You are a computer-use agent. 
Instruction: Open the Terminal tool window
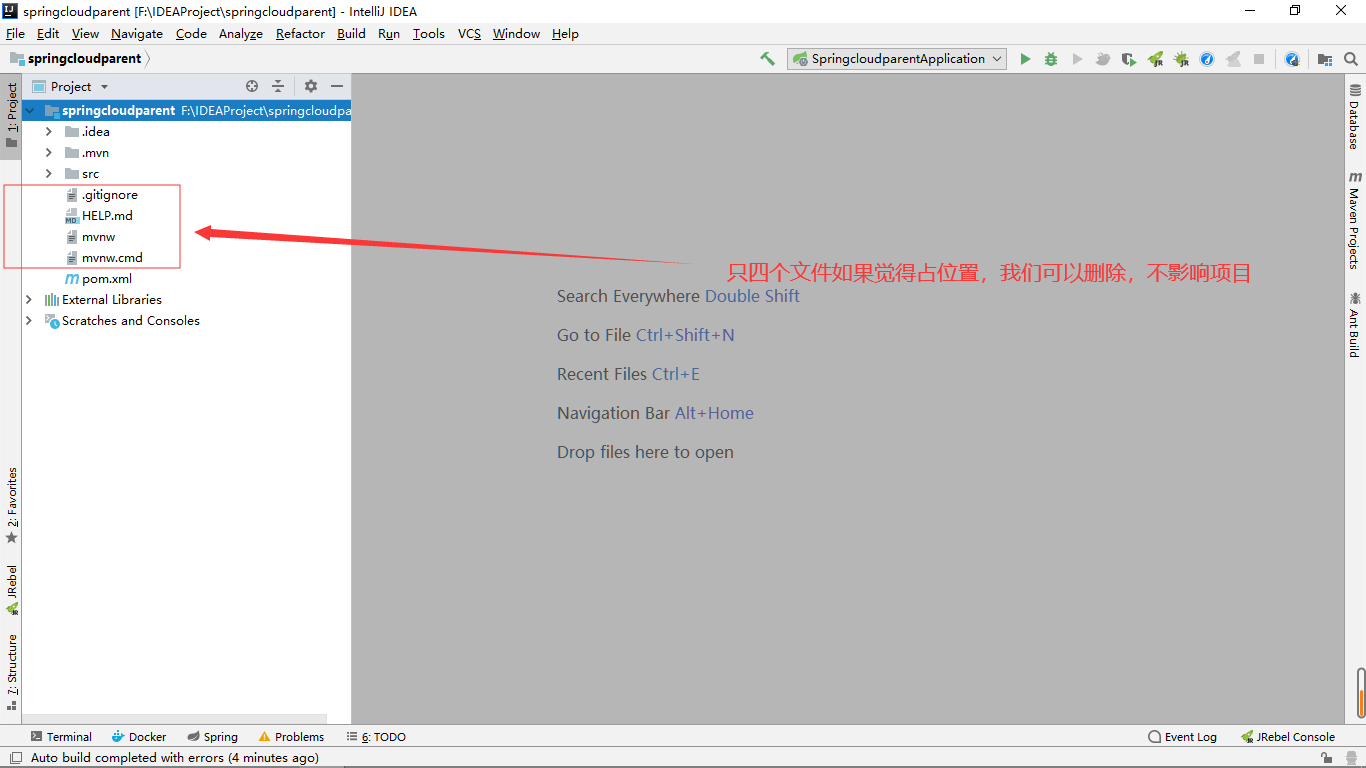(x=61, y=737)
